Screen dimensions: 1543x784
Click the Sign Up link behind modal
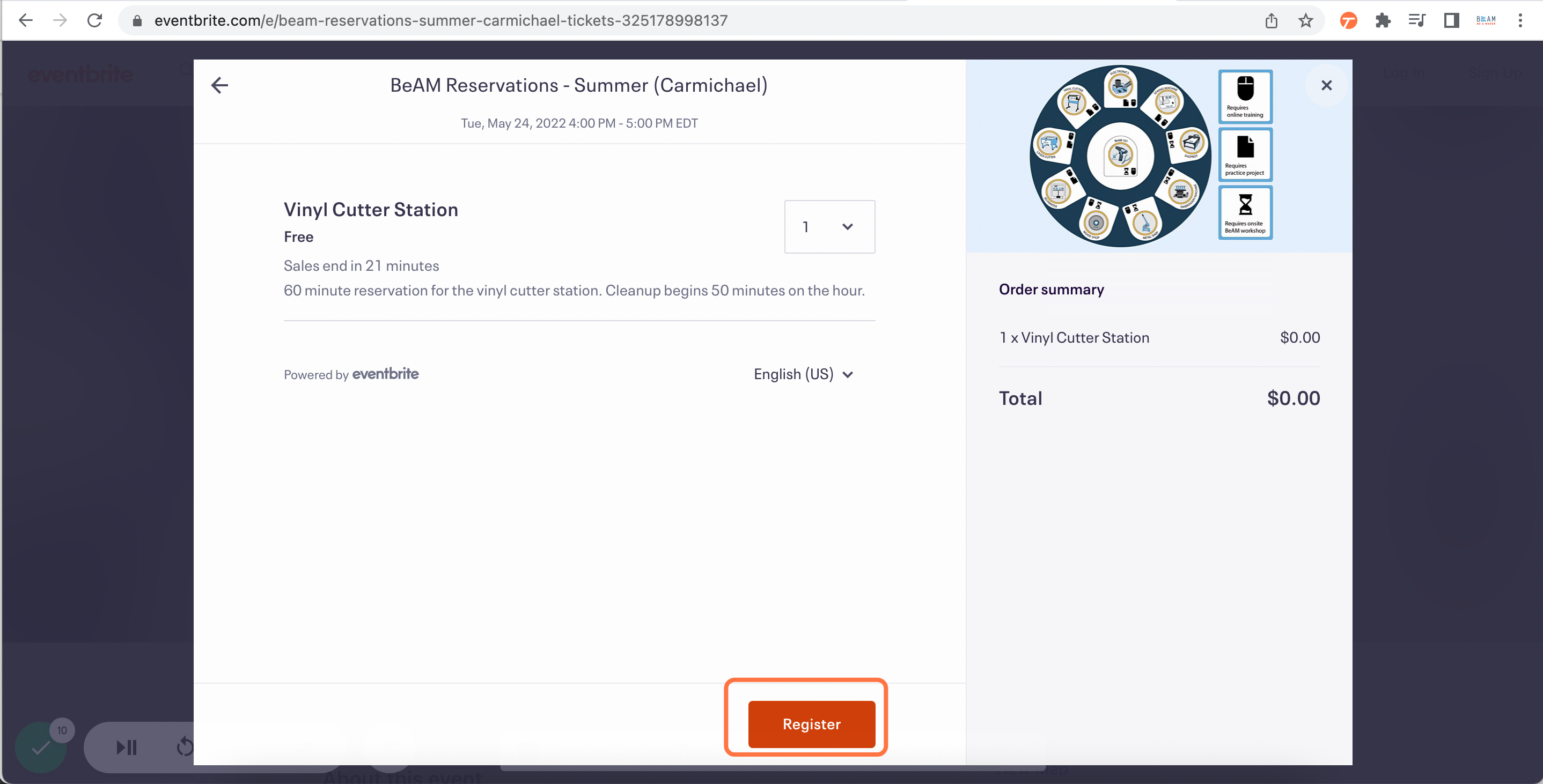pos(1495,73)
